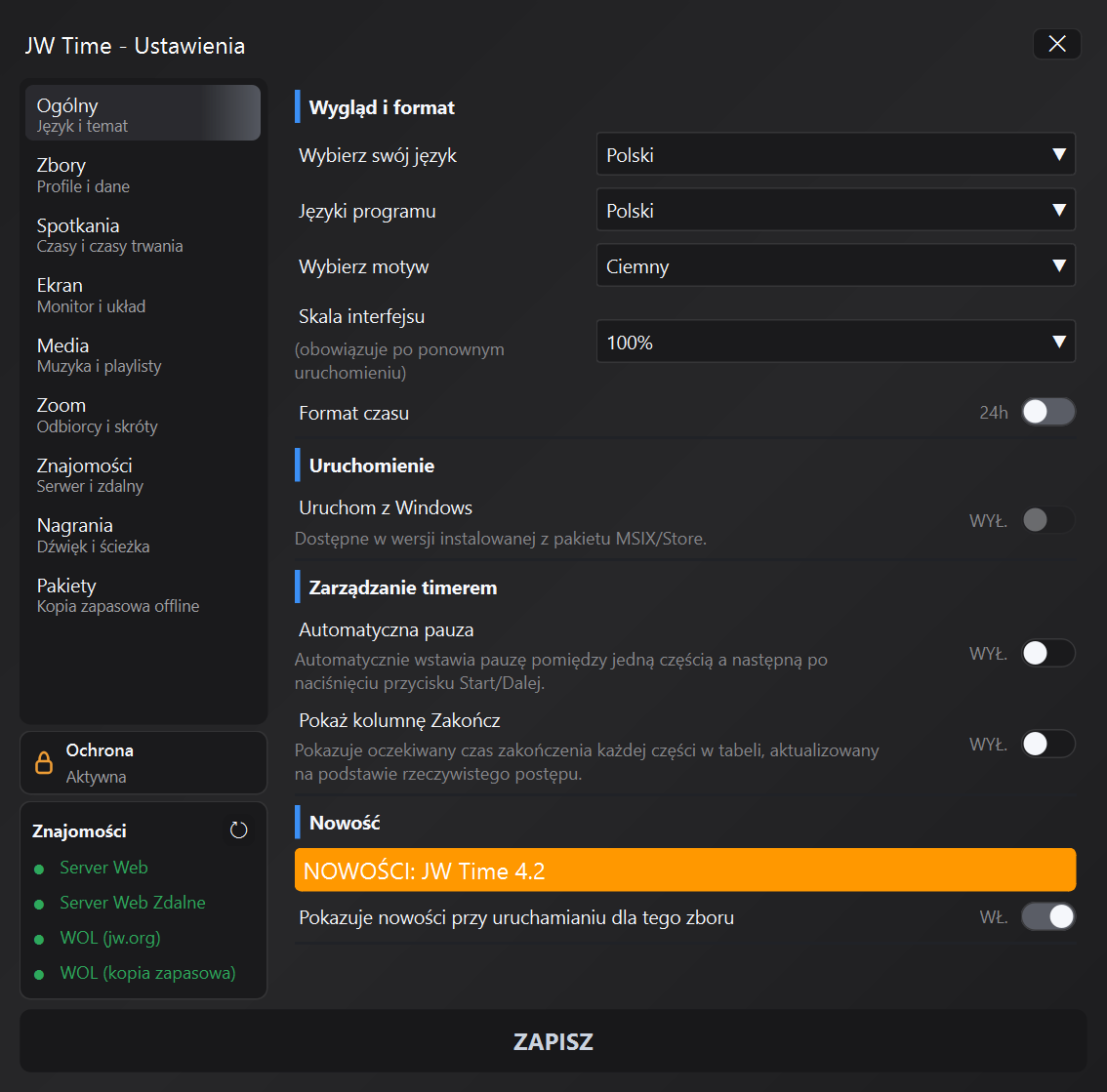Open the Znajomości Serwer i zdalny tab
The height and width of the screenshot is (1092, 1107).
coord(143,474)
